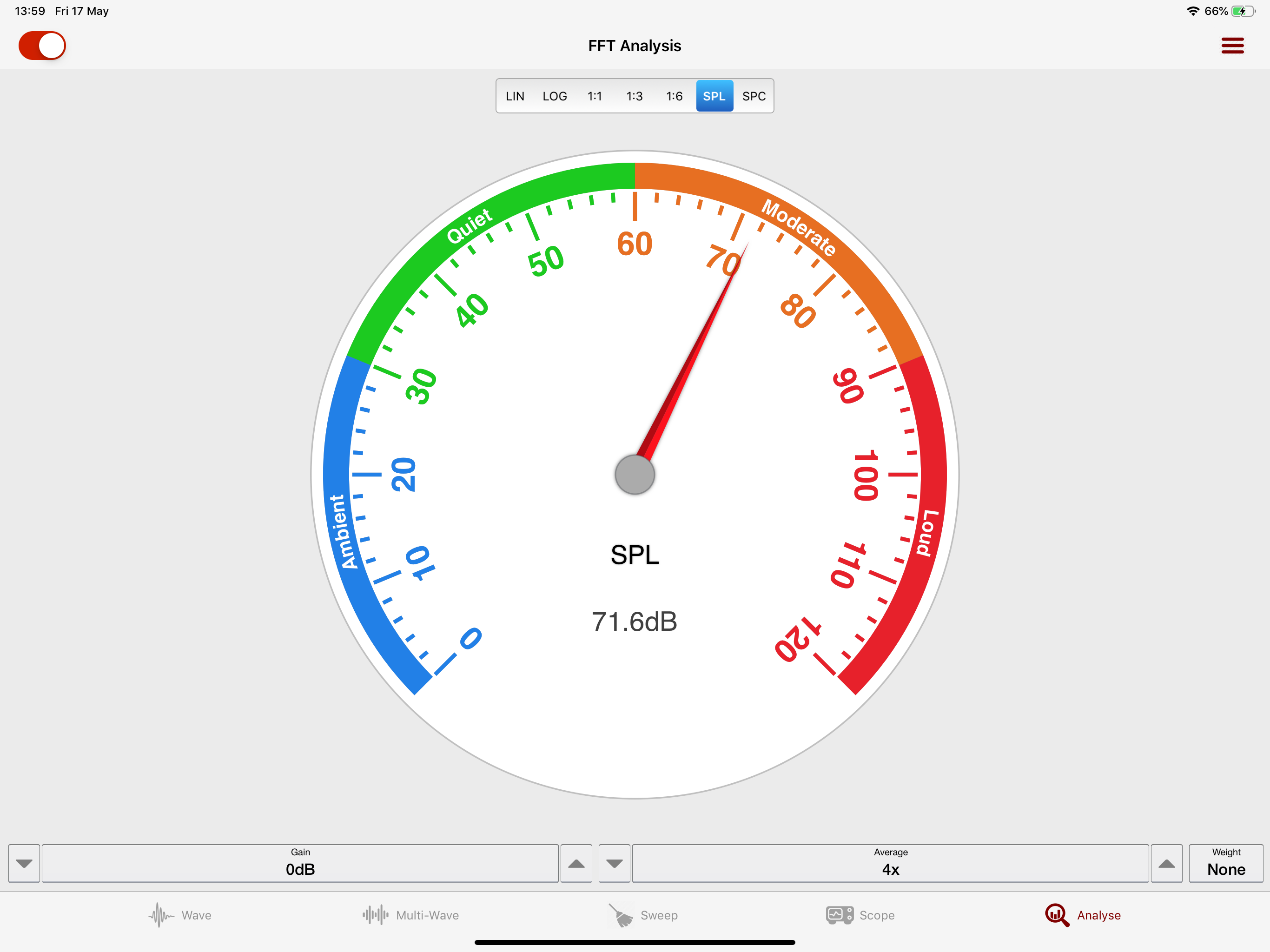The width and height of the screenshot is (1270, 952).
Task: Decrease Gain with the down arrow
Action: [x=24, y=863]
